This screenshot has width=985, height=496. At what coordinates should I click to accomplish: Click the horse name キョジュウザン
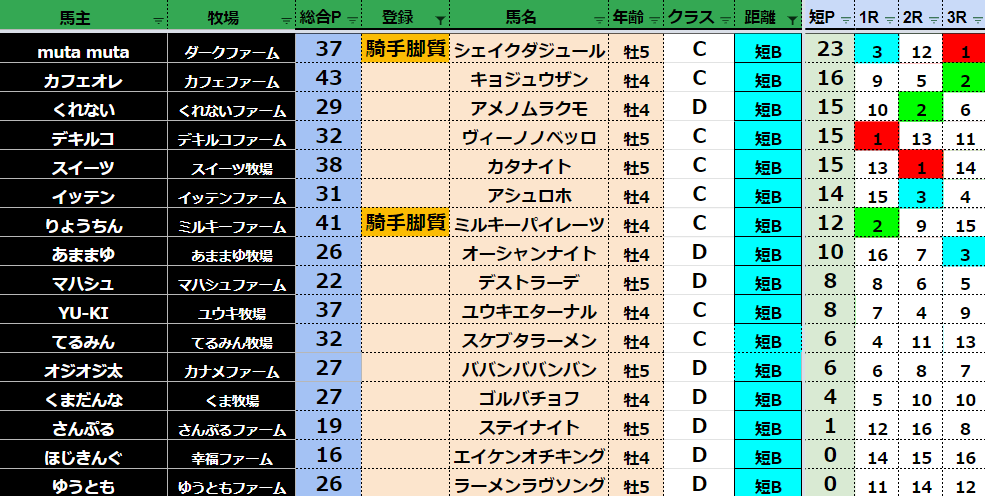click(x=529, y=79)
